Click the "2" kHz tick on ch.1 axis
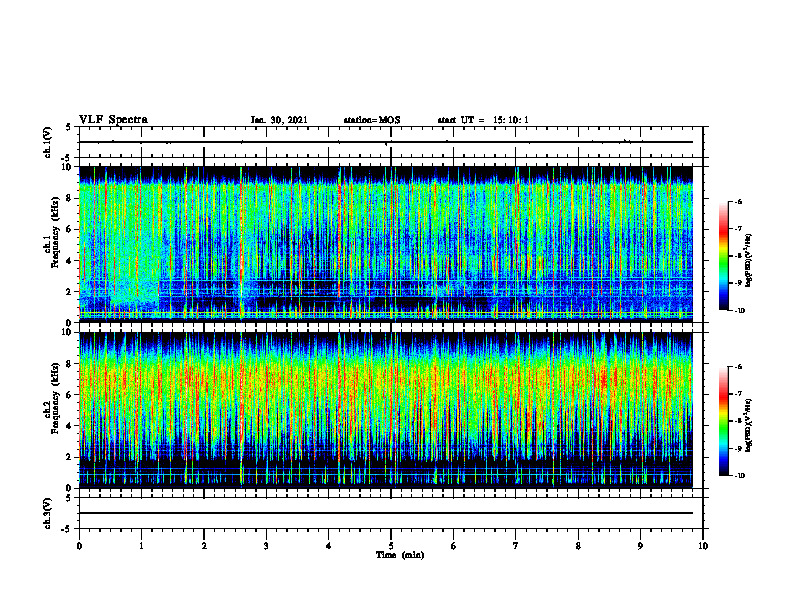This screenshot has height=612, width=792. point(71,291)
